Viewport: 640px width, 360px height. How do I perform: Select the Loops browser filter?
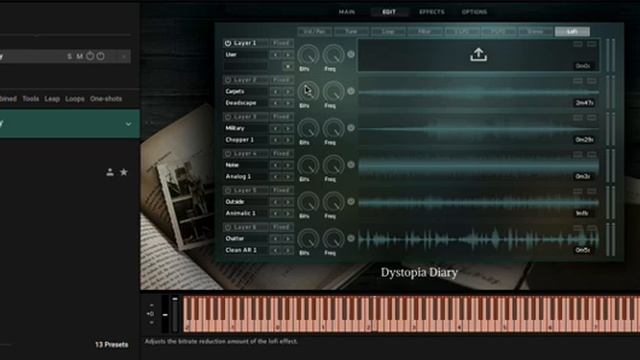click(75, 99)
